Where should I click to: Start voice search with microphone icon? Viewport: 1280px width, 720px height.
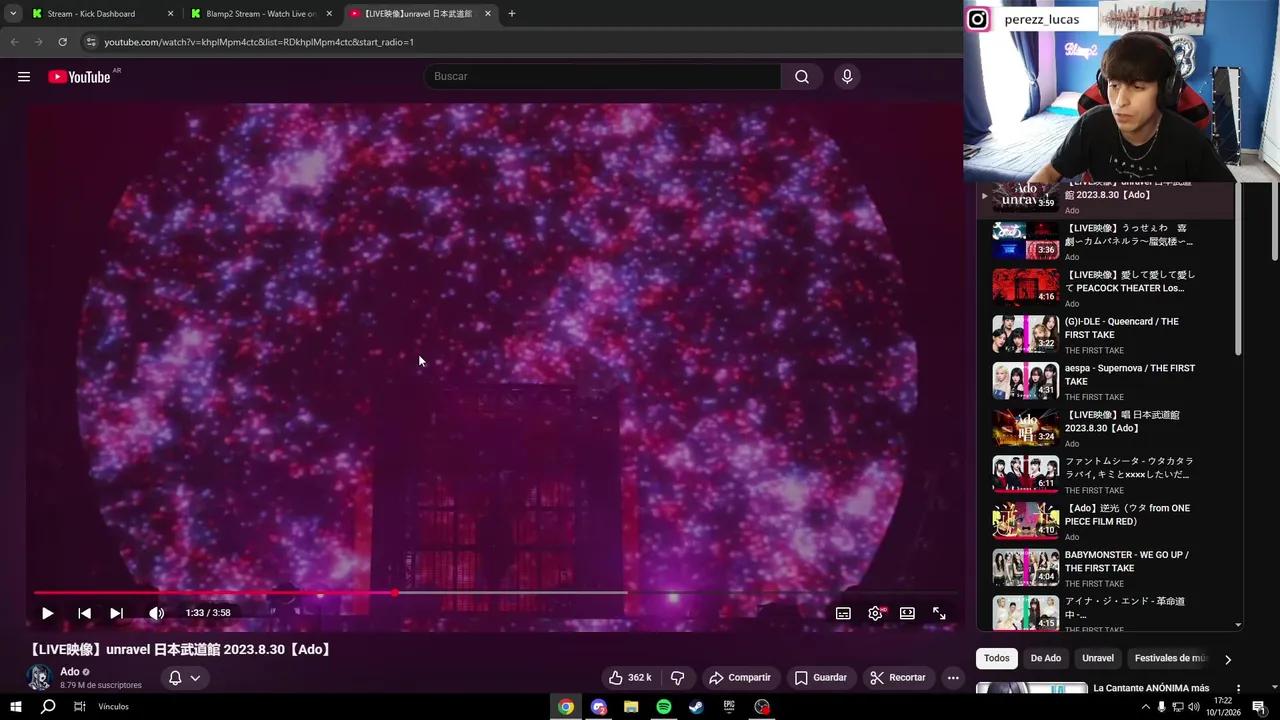[x=847, y=77]
